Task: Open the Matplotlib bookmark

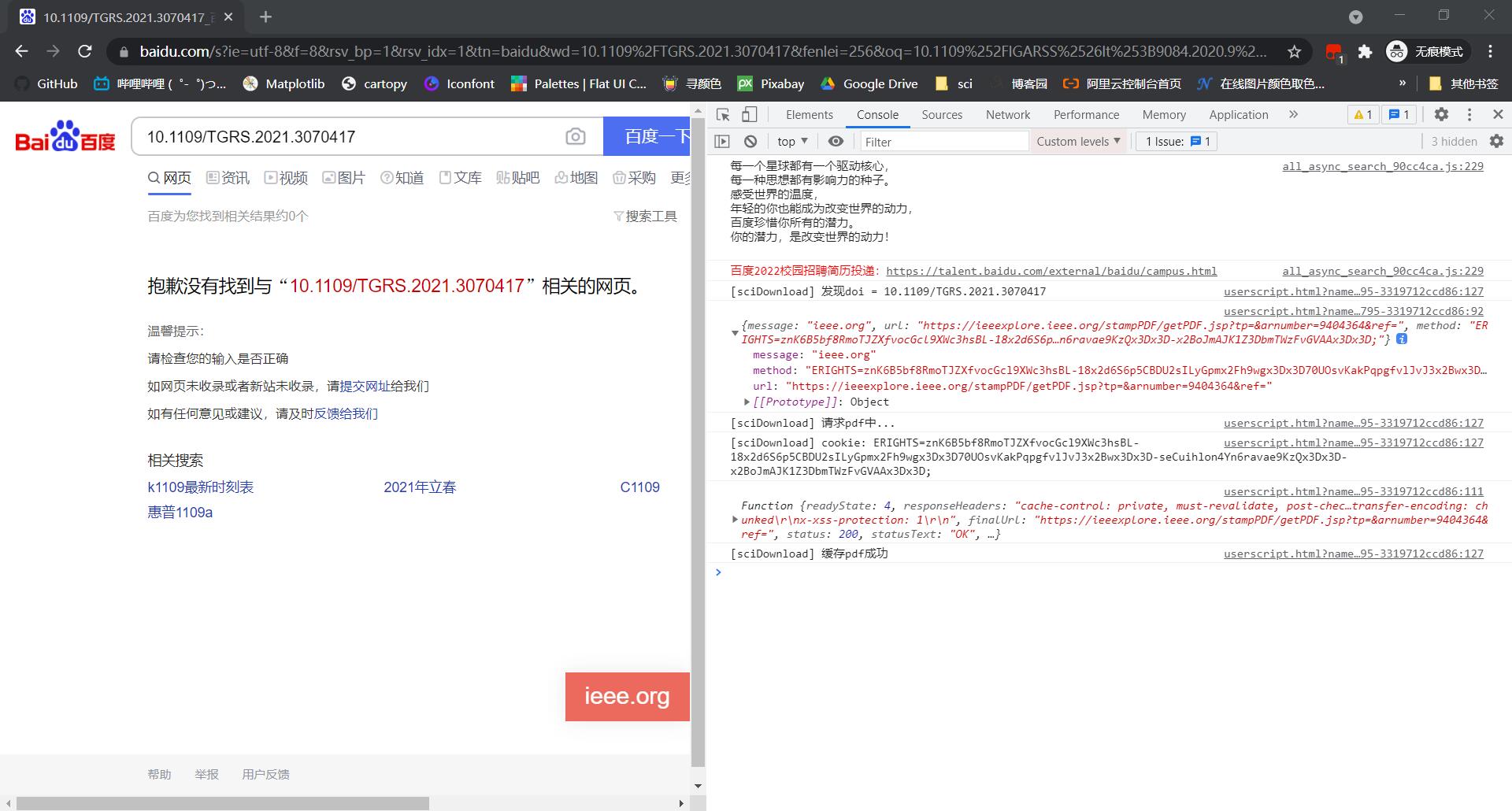Action: (283, 83)
